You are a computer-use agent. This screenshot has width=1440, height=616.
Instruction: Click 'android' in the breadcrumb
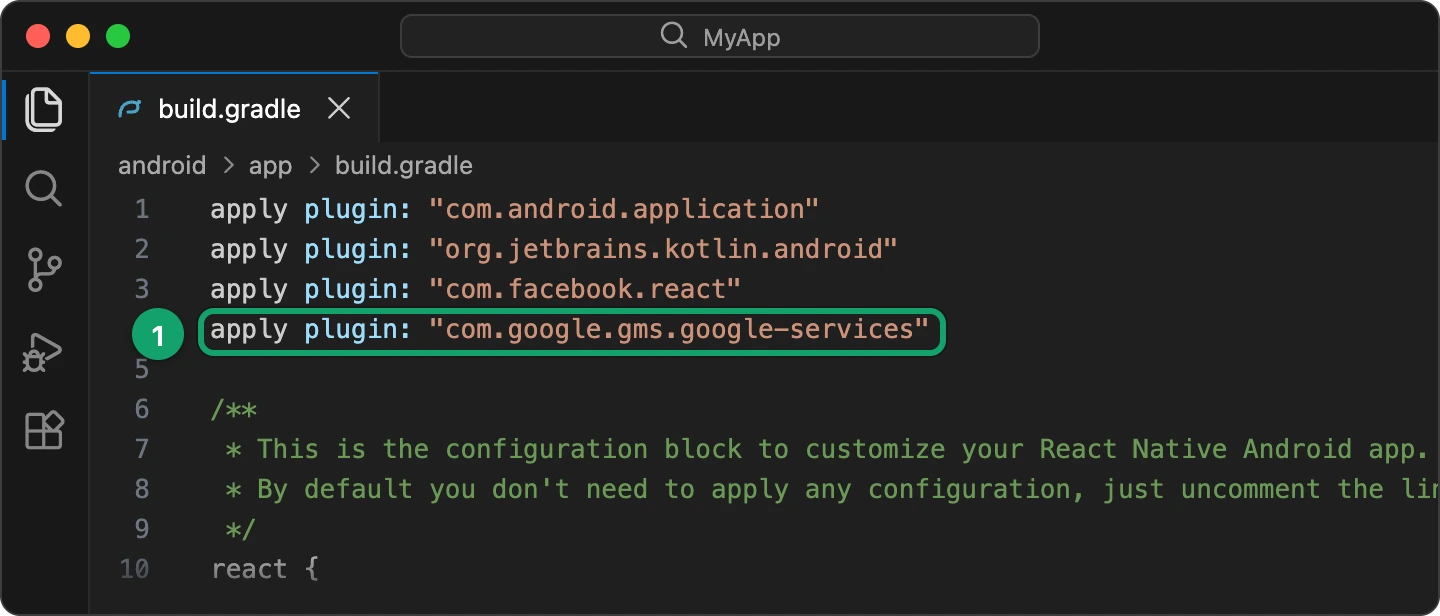pyautogui.click(x=162, y=165)
